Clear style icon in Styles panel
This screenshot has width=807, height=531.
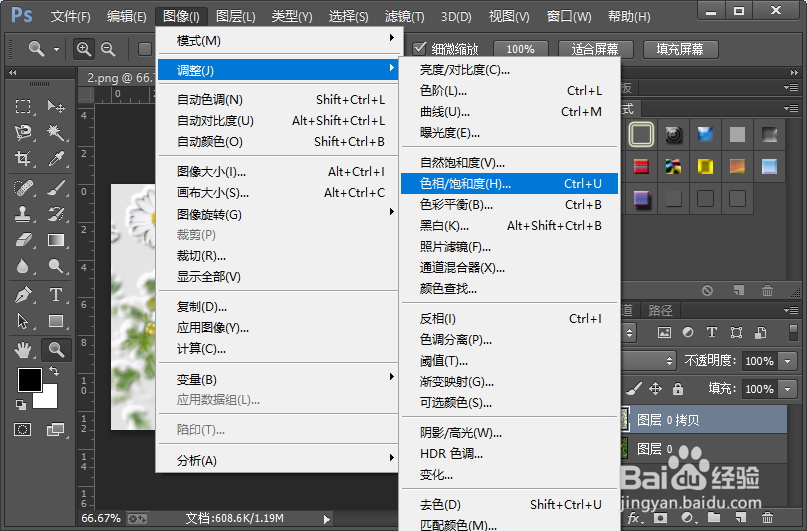click(x=708, y=290)
